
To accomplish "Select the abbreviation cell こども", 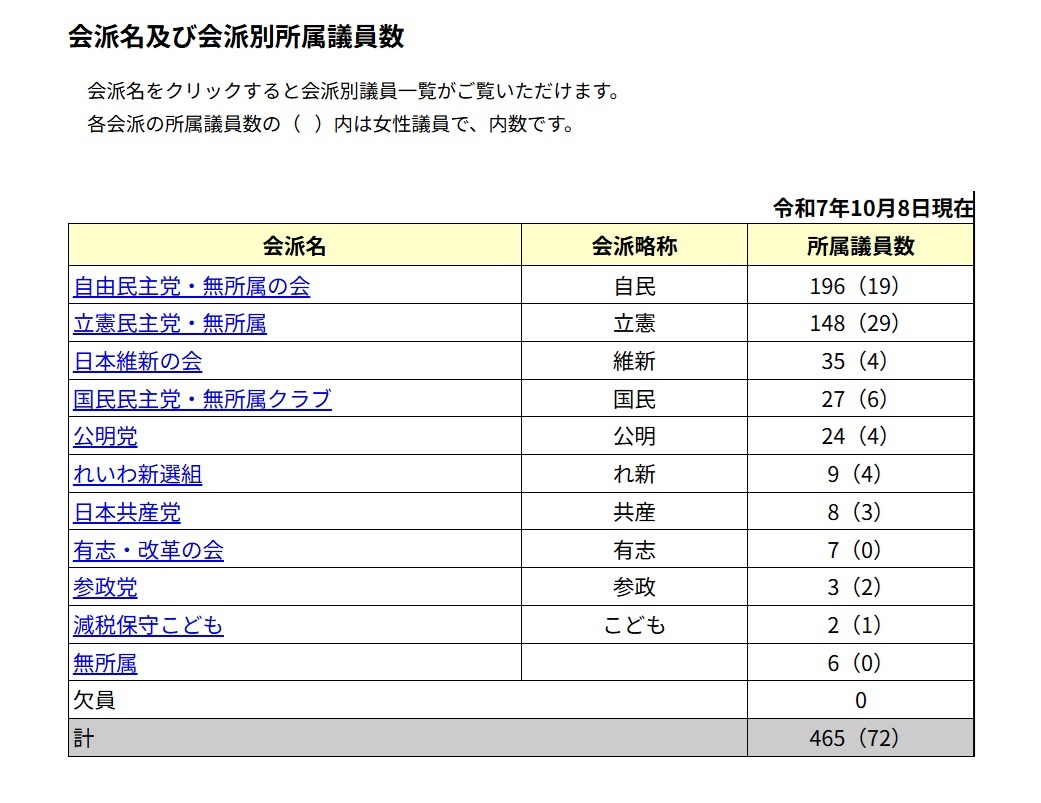I will click(x=635, y=625).
